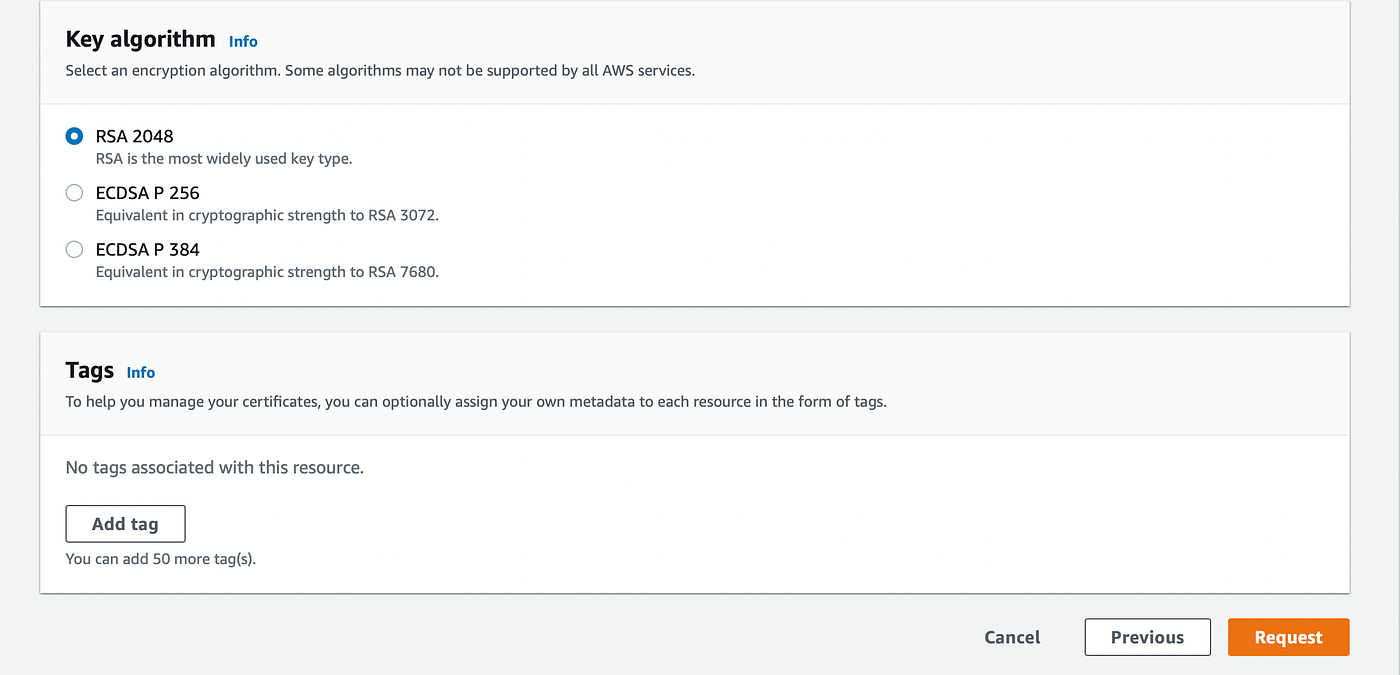The height and width of the screenshot is (675, 1400).
Task: Click the 'RSA 2048' label text
Action: click(135, 136)
